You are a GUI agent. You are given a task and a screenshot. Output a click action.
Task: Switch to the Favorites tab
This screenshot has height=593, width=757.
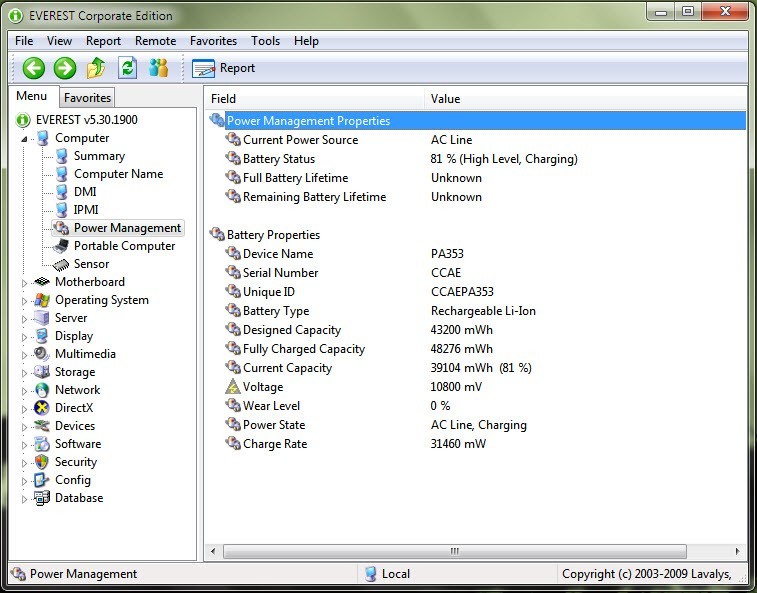pyautogui.click(x=87, y=98)
